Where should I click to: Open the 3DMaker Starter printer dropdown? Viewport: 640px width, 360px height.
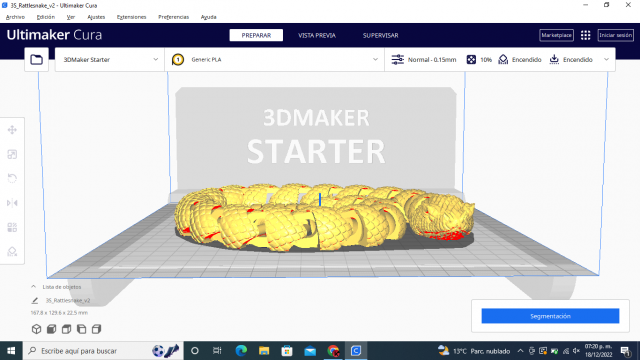click(x=110, y=60)
